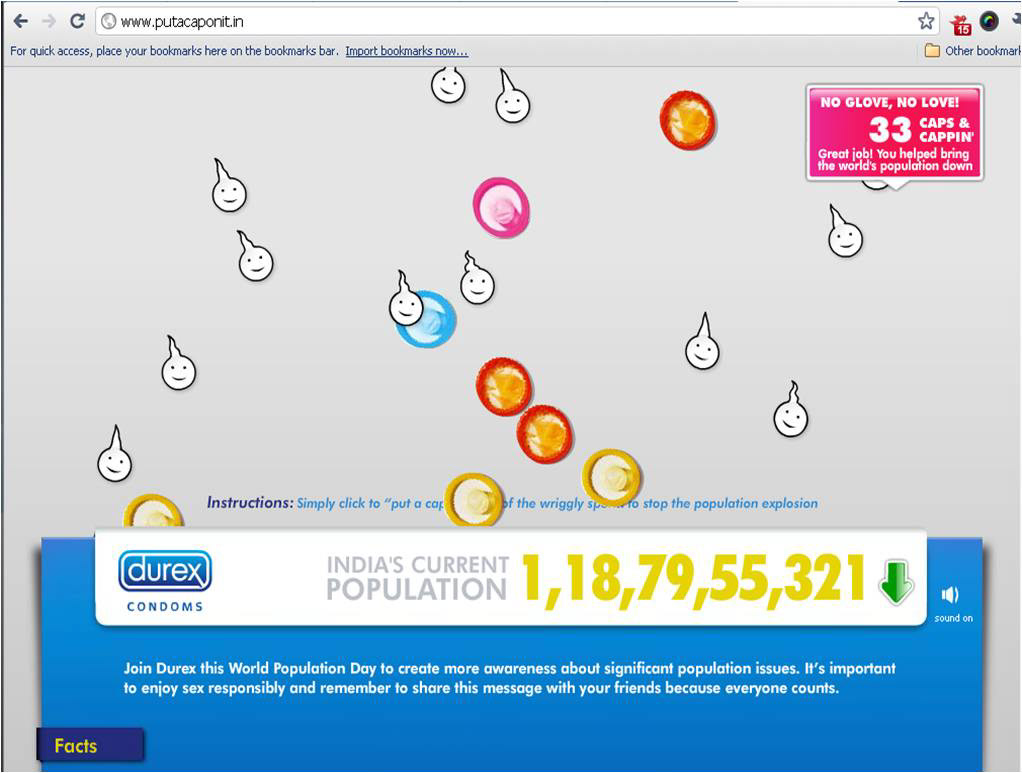Screen dimensions: 1022x773
Task: Open the Other bookmarks folder
Action: point(972,50)
